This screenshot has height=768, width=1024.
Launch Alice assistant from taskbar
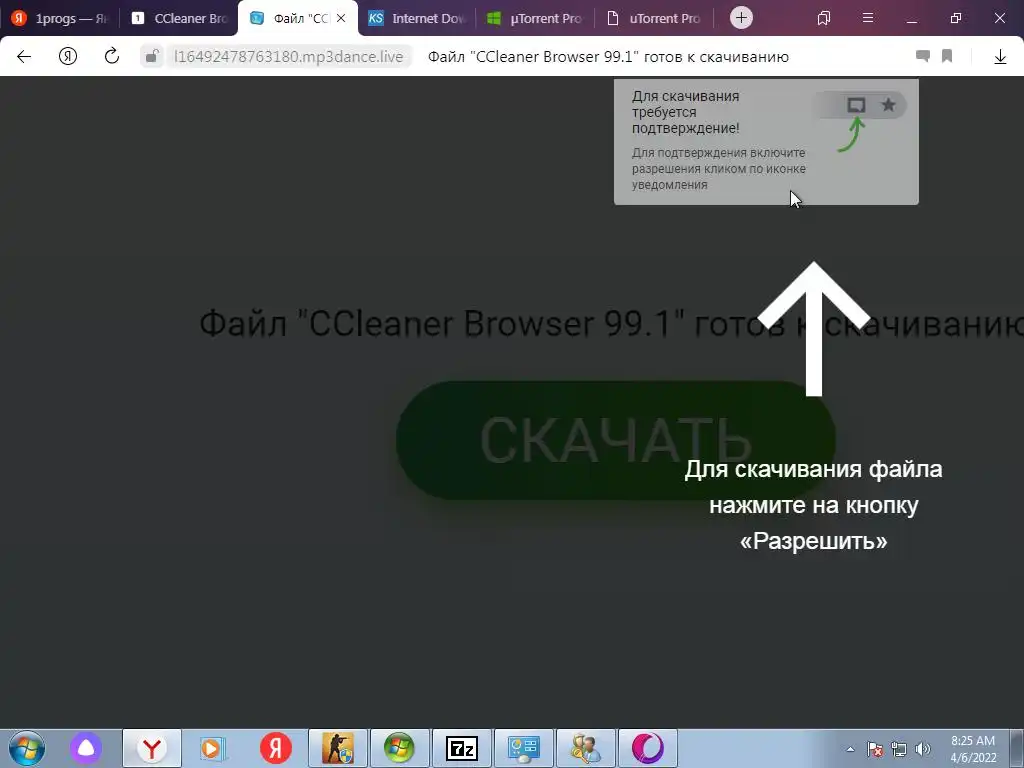pos(86,748)
